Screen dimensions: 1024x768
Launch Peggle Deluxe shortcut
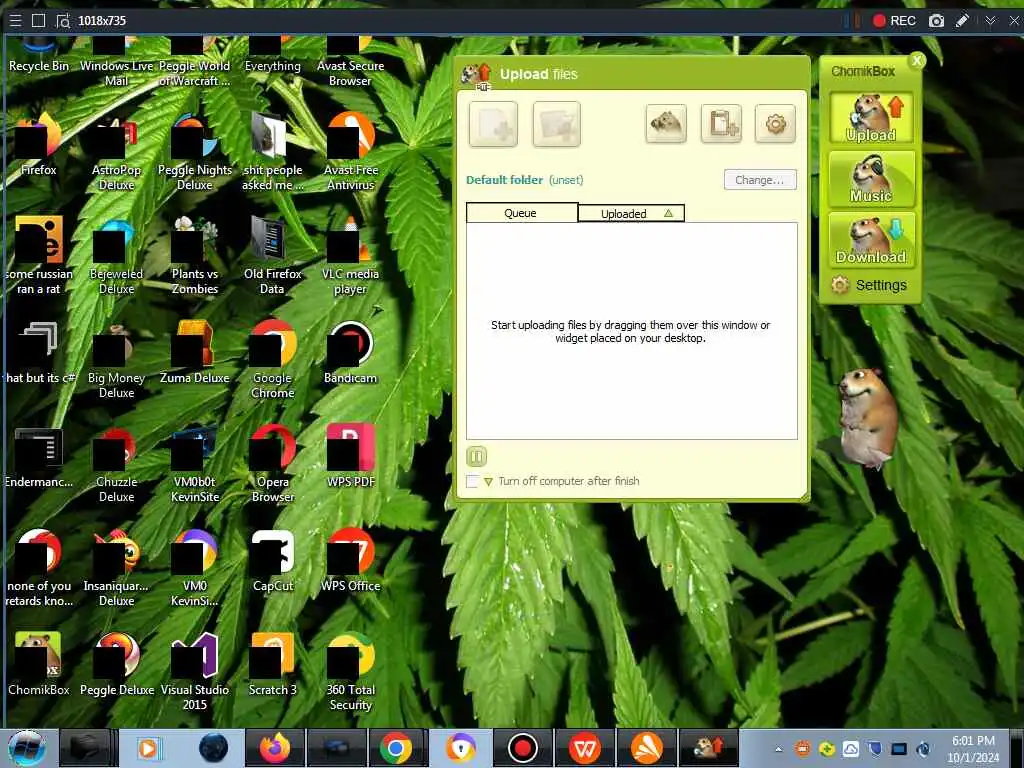click(x=117, y=664)
